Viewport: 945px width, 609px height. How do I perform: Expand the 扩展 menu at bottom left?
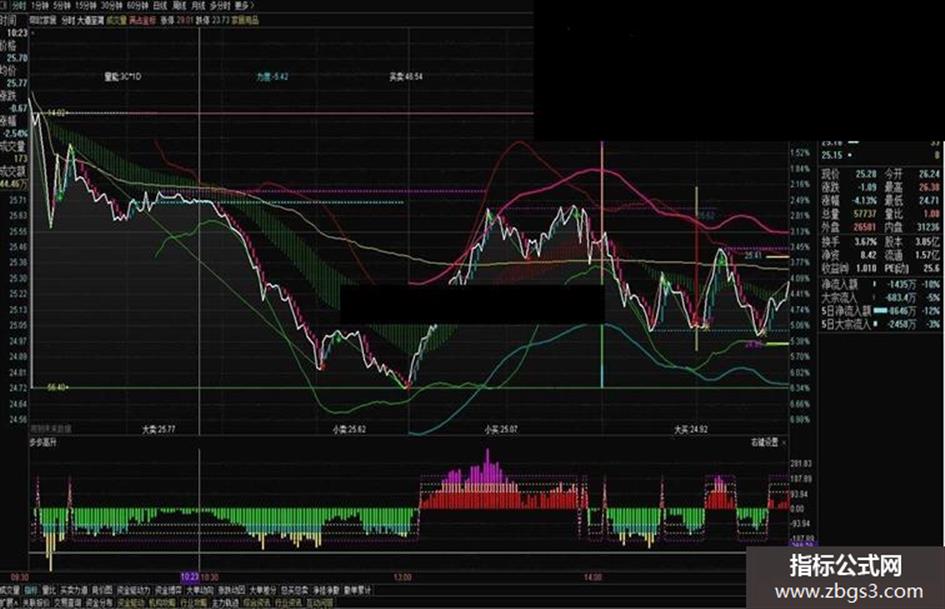click(9, 602)
